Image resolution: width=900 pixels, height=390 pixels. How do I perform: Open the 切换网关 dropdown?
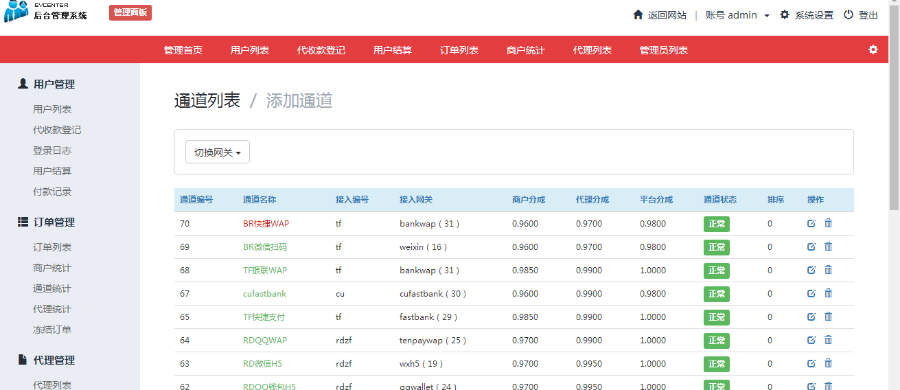point(218,152)
